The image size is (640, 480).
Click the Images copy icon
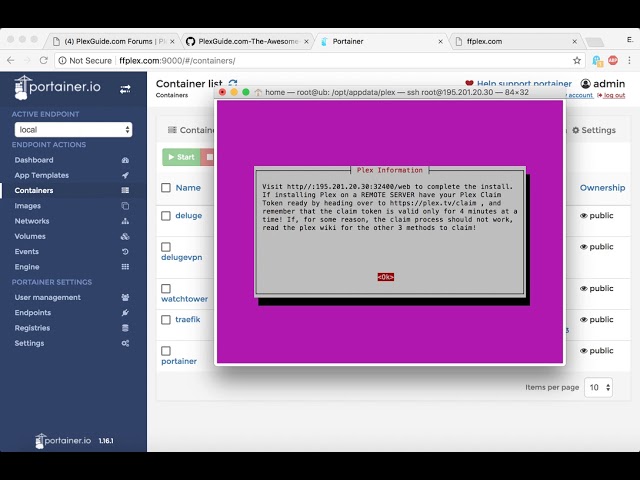125,206
